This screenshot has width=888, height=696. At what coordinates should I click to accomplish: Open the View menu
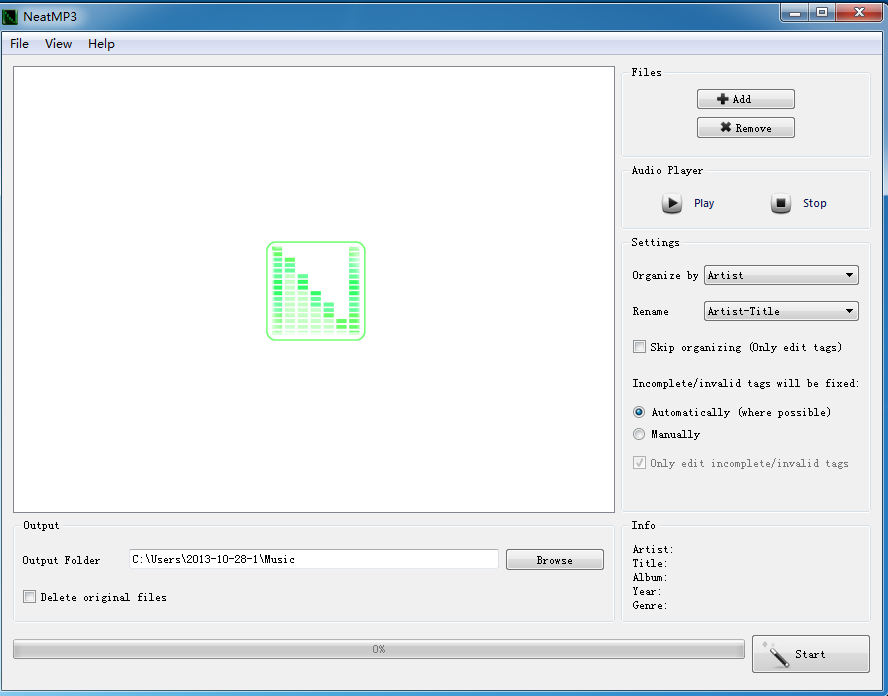click(x=58, y=44)
